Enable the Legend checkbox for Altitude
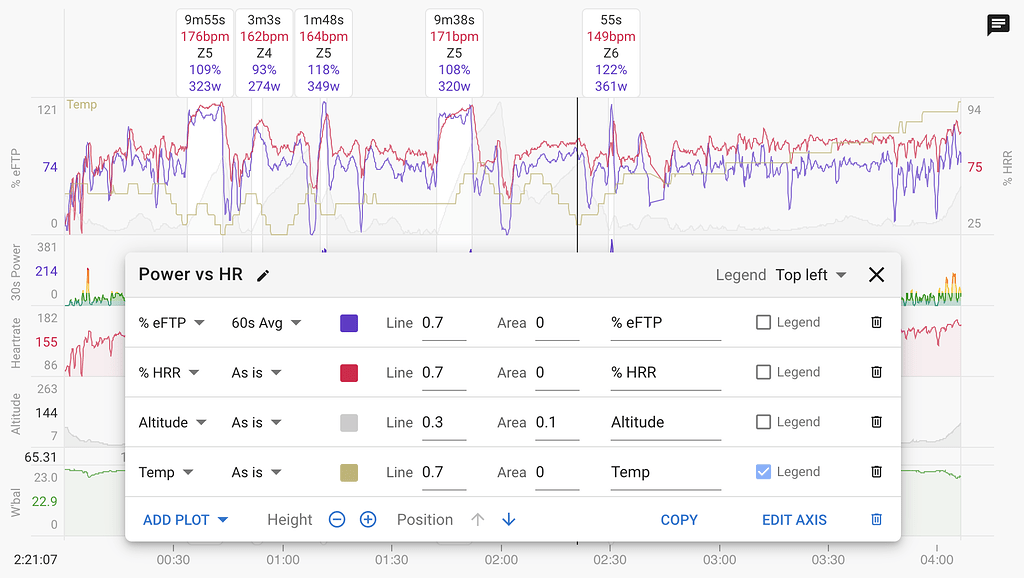The image size is (1024, 578). 762,422
